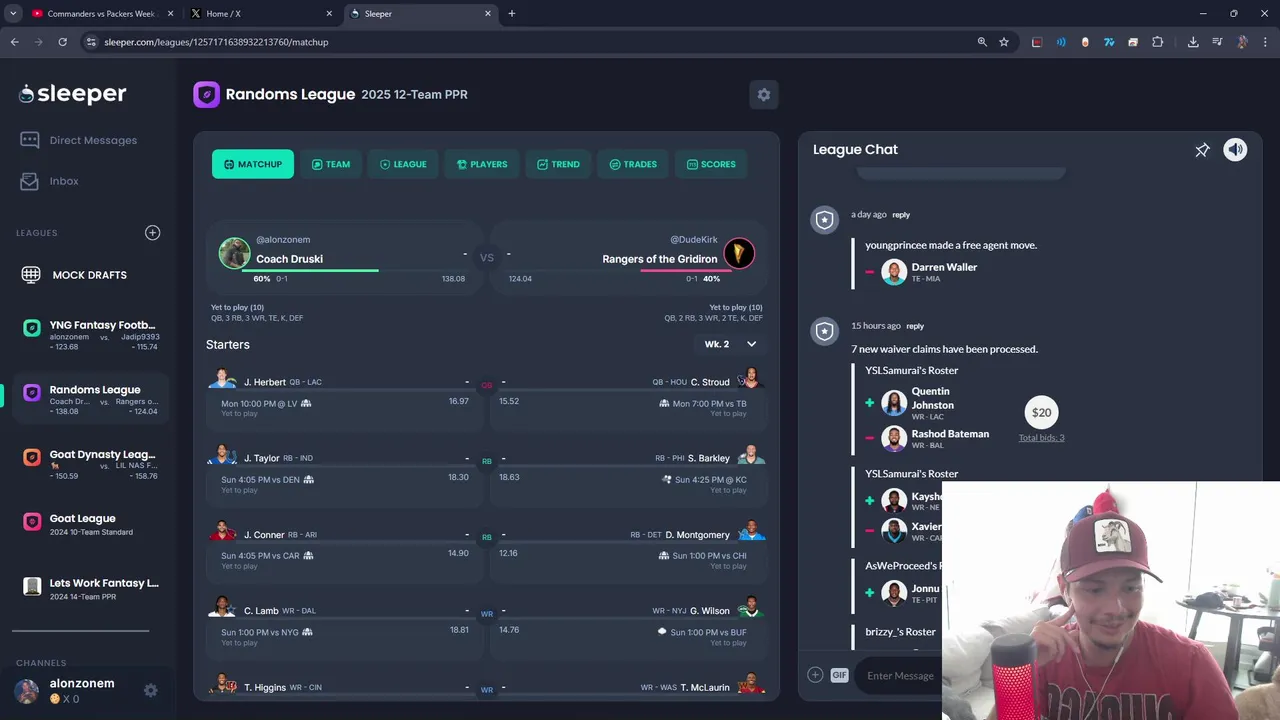Open the browser Extensions puzzle icon
Image resolution: width=1280 pixels, height=720 pixels.
point(1157,42)
